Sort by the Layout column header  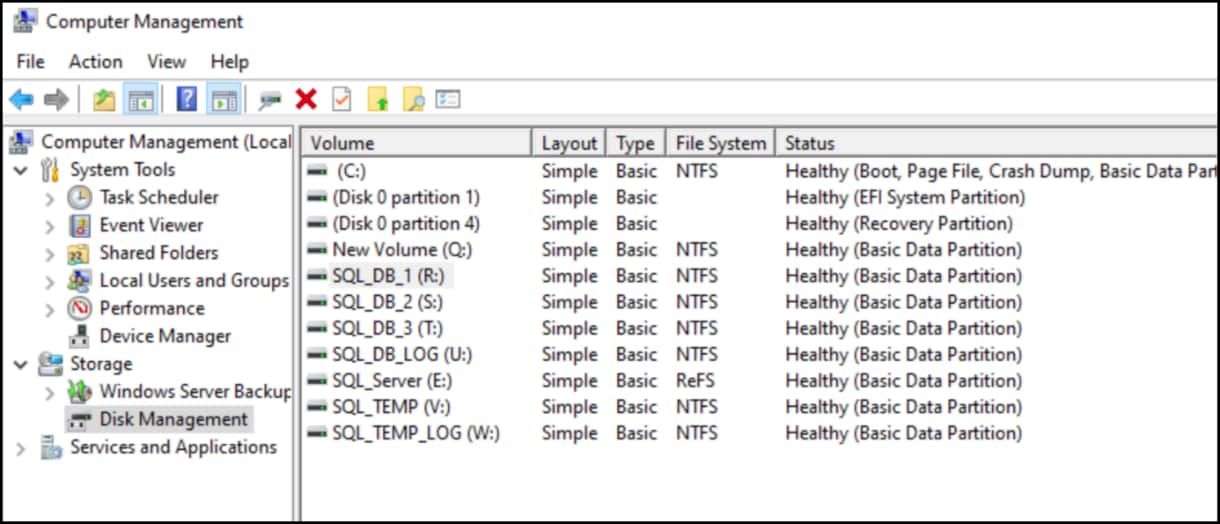[570, 143]
